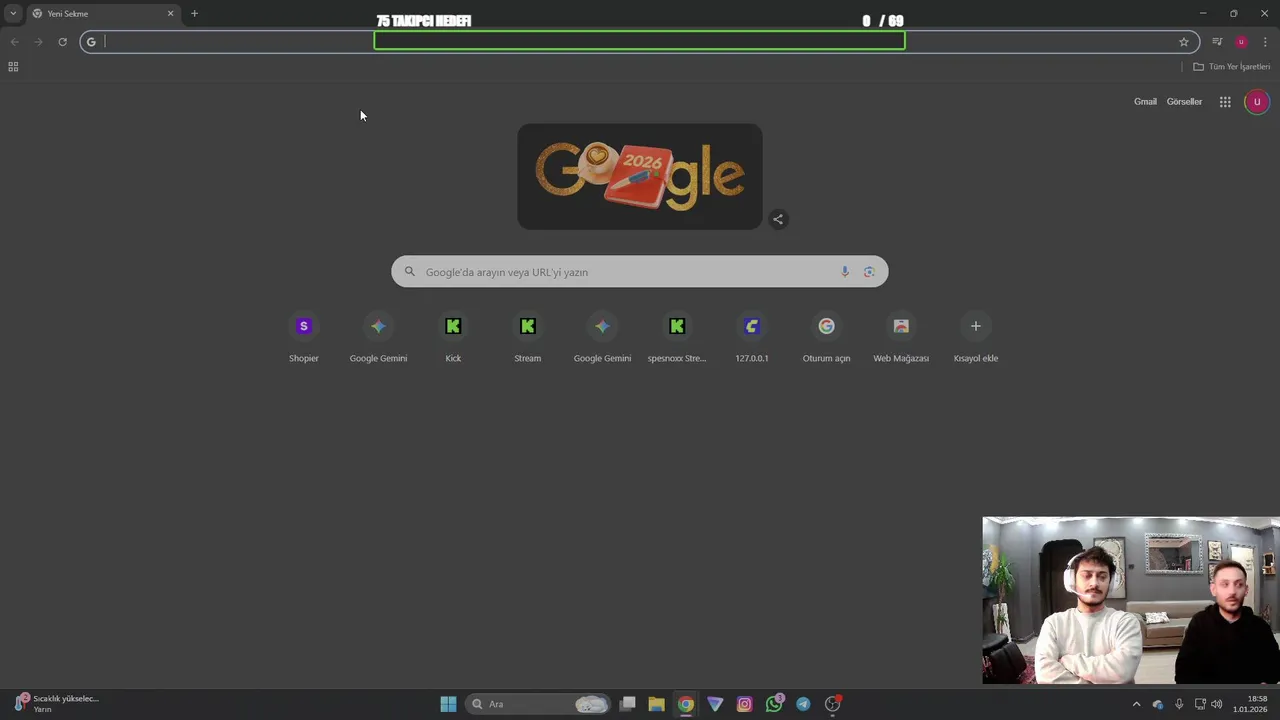
Task: Focus the Chrome address bar
Action: (640, 42)
